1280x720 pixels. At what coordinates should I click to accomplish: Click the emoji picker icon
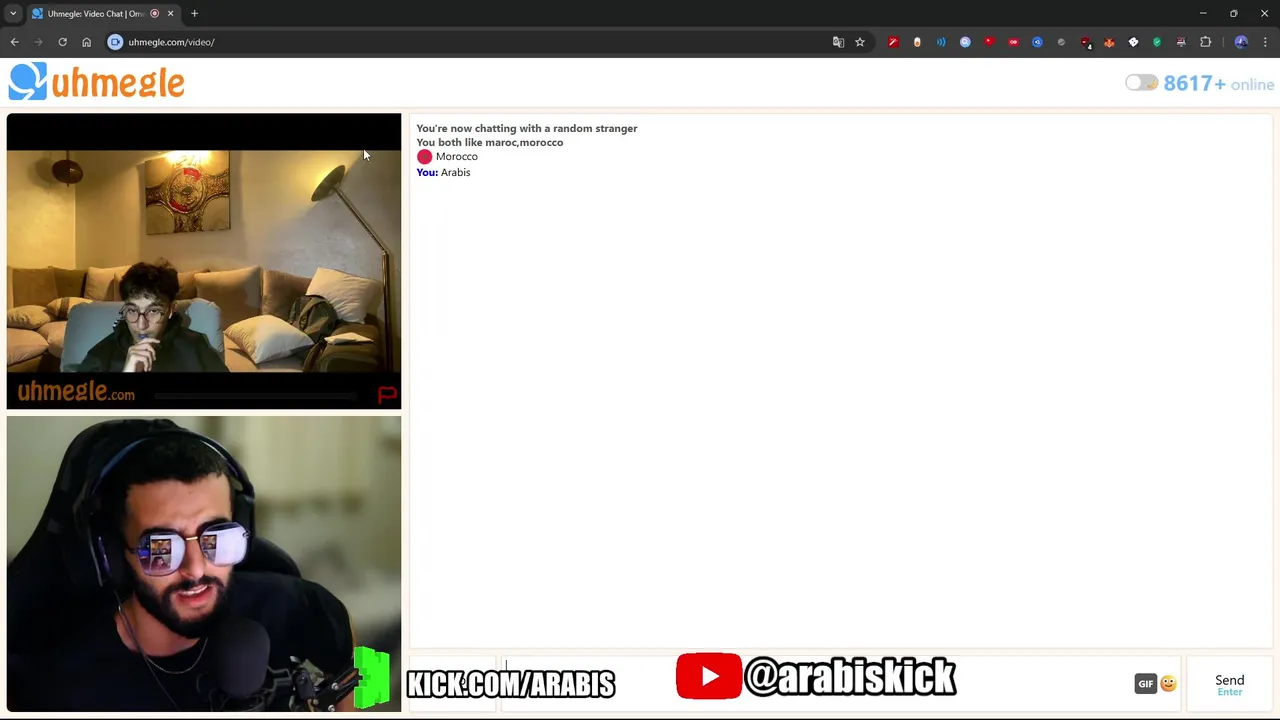point(1168,684)
